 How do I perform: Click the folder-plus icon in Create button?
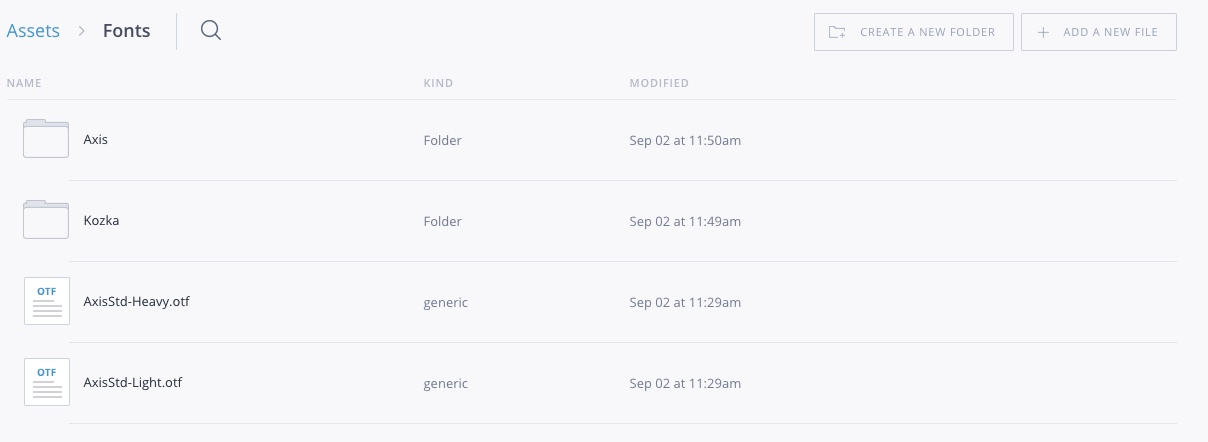[837, 32]
